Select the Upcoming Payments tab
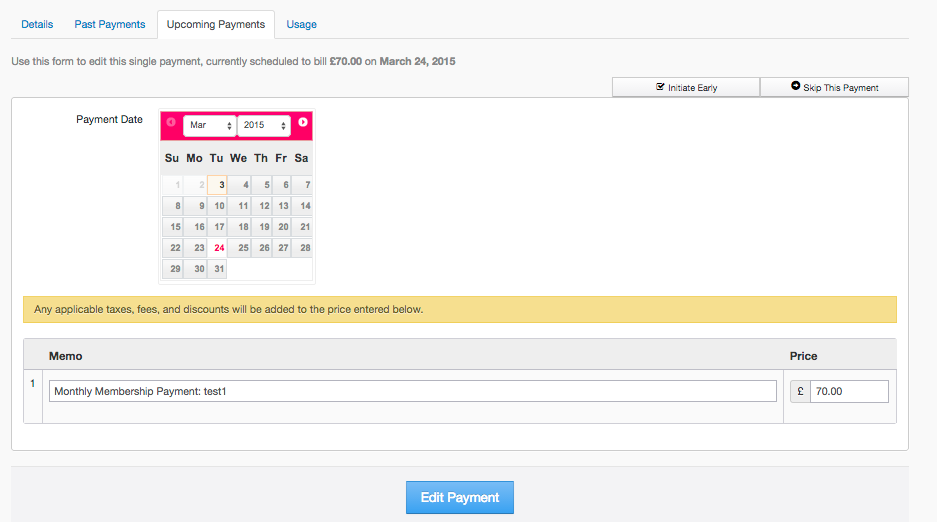The image size is (937, 522). click(216, 24)
